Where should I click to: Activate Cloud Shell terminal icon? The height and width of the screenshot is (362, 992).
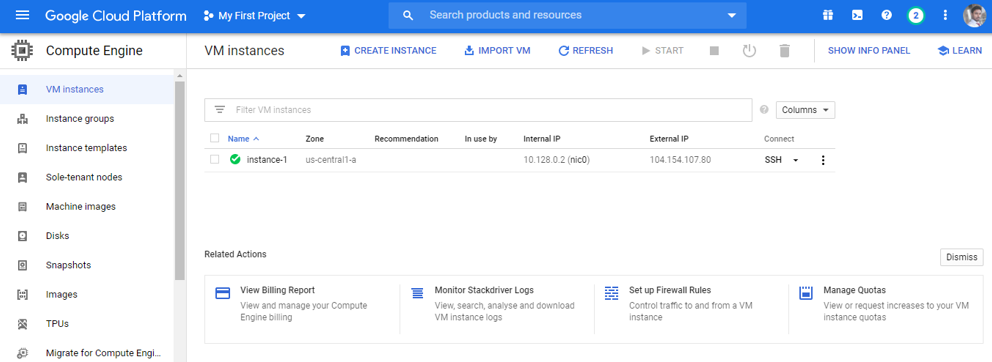[x=857, y=16]
